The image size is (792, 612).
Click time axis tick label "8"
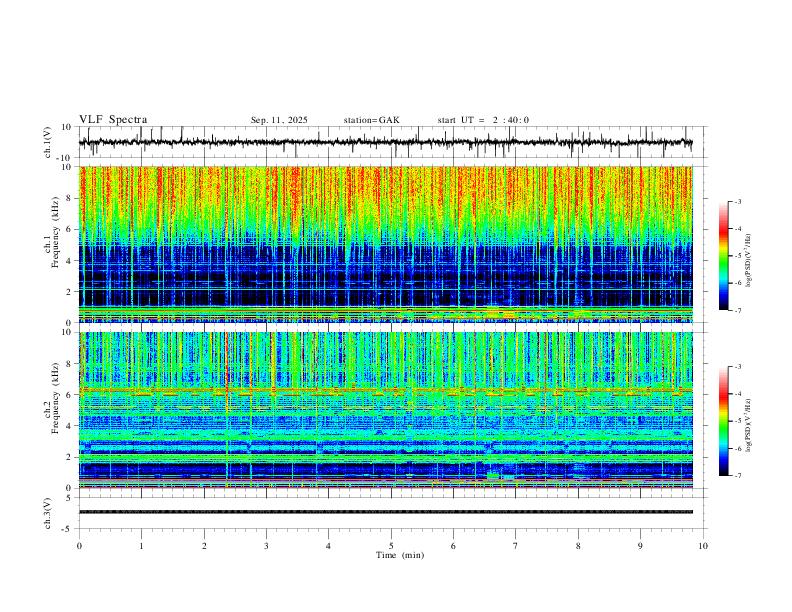tap(578, 546)
